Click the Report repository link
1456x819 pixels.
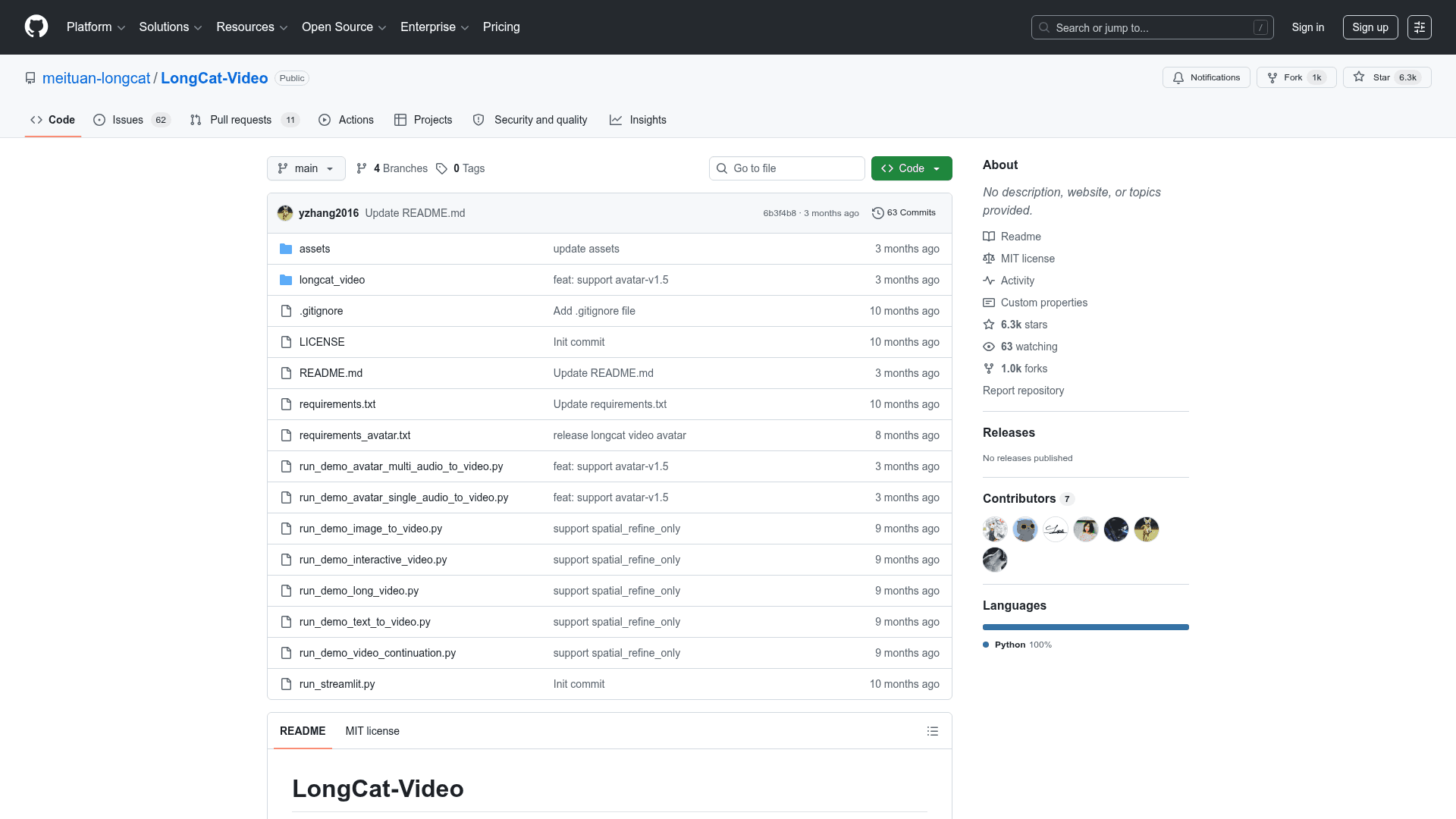click(x=1023, y=391)
